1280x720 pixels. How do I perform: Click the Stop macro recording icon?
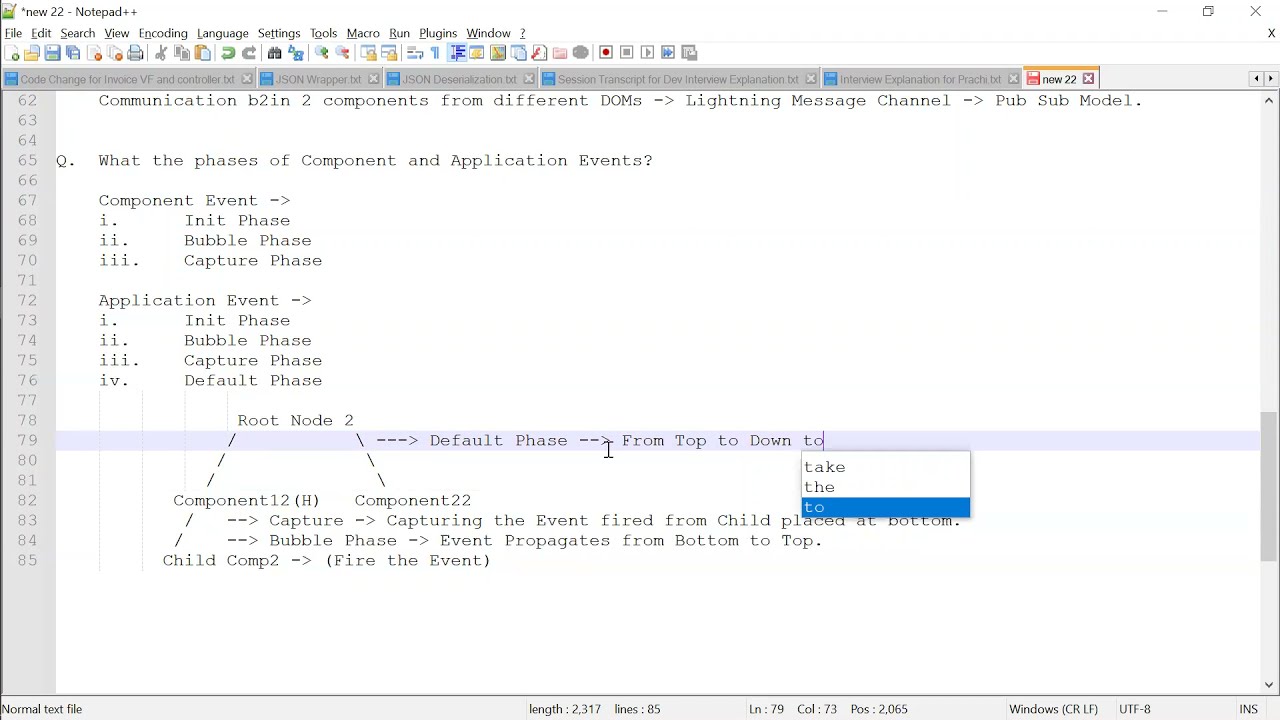tap(627, 53)
